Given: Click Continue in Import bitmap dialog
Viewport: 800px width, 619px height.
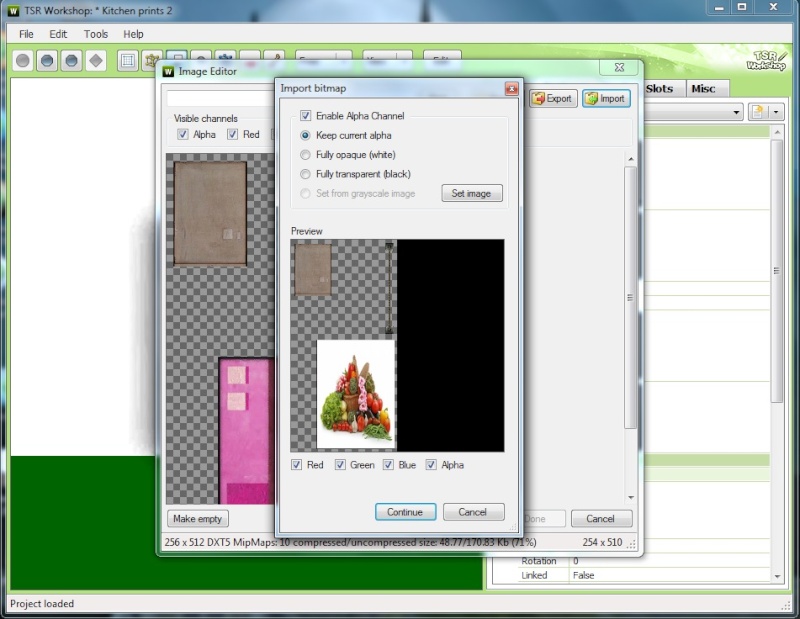Looking at the screenshot, I should (405, 512).
